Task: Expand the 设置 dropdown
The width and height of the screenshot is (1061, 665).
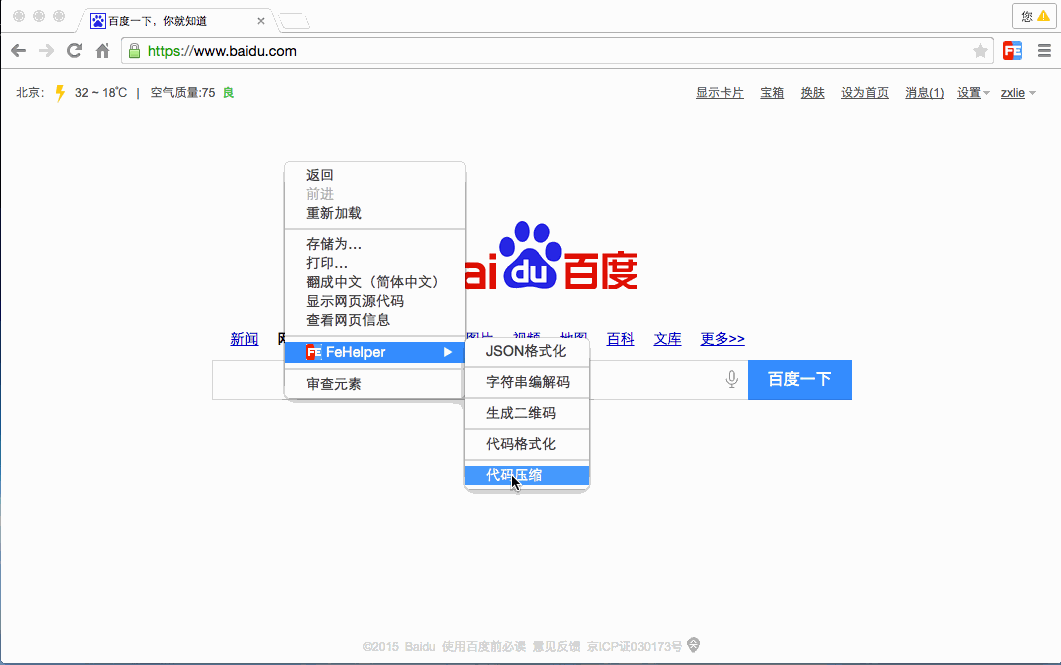Action: 973,93
